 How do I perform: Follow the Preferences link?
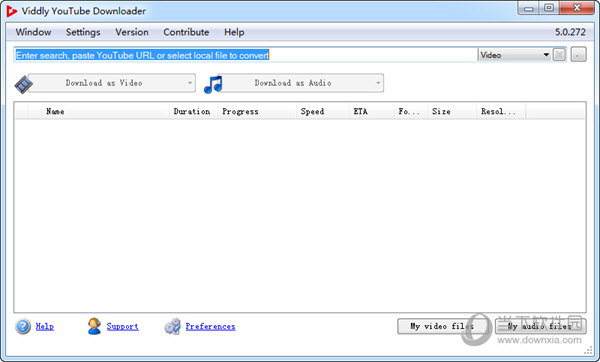(x=210, y=326)
